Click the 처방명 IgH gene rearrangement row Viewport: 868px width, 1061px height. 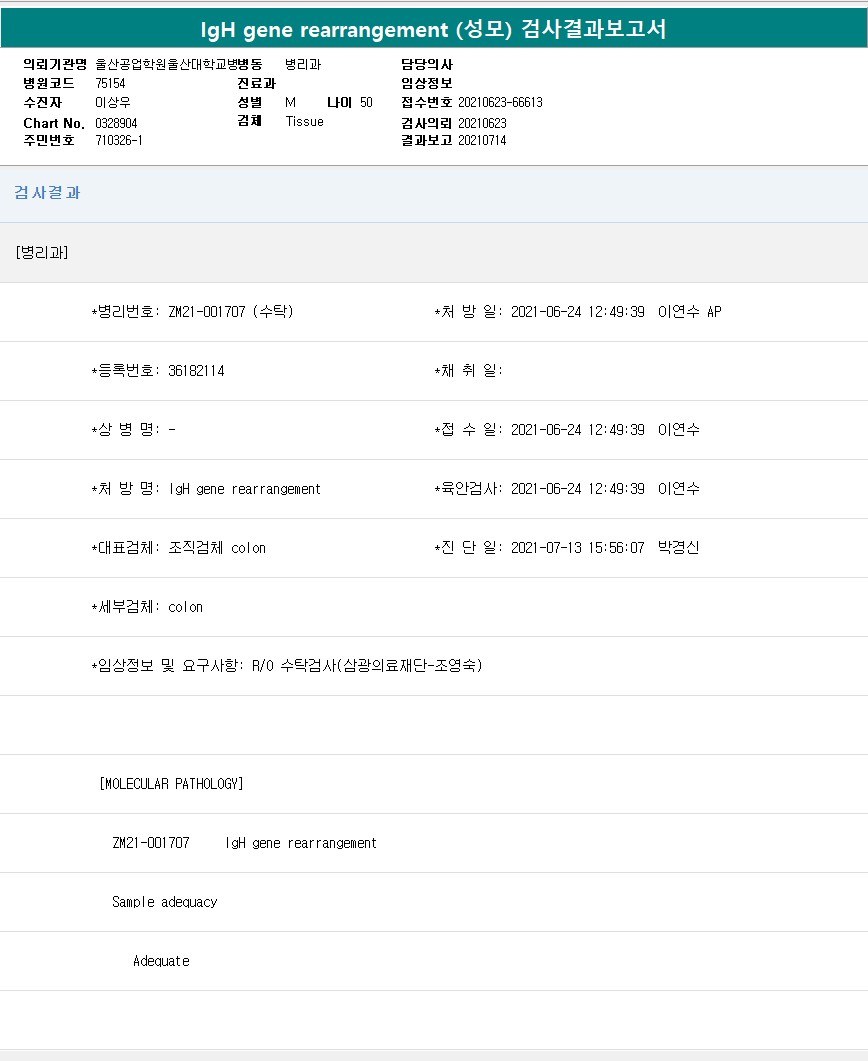(206, 489)
